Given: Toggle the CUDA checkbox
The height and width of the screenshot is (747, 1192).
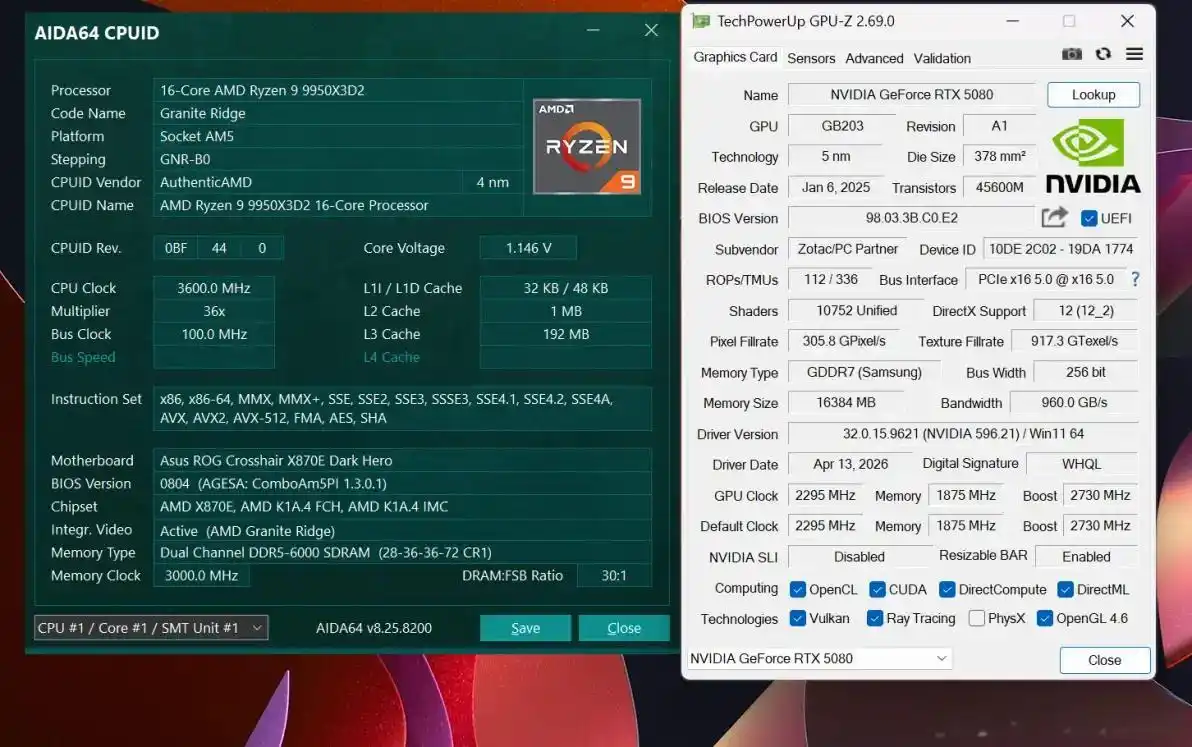Looking at the screenshot, I should pyautogui.click(x=877, y=589).
